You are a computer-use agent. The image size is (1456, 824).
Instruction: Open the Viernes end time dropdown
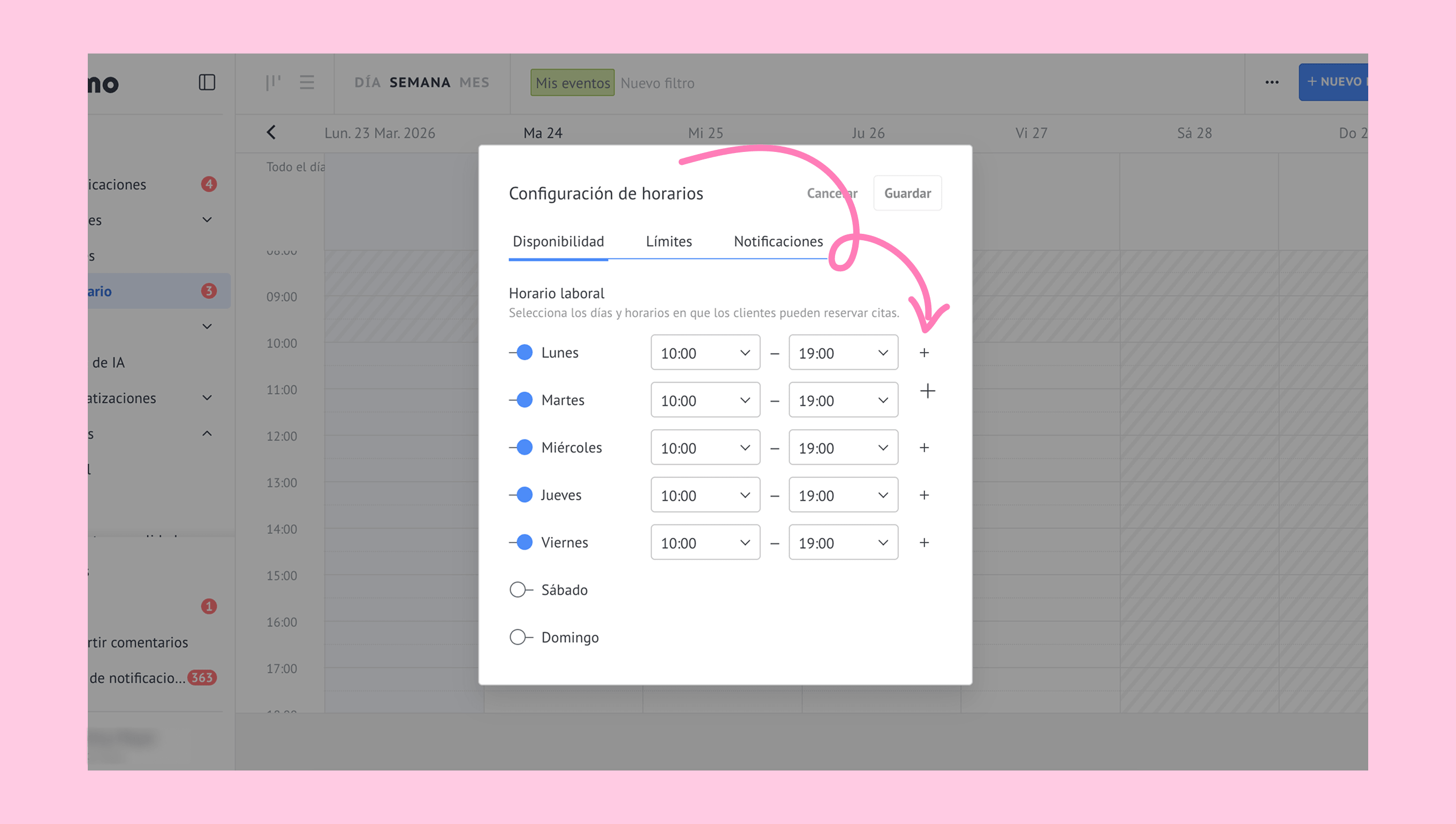tap(843, 543)
